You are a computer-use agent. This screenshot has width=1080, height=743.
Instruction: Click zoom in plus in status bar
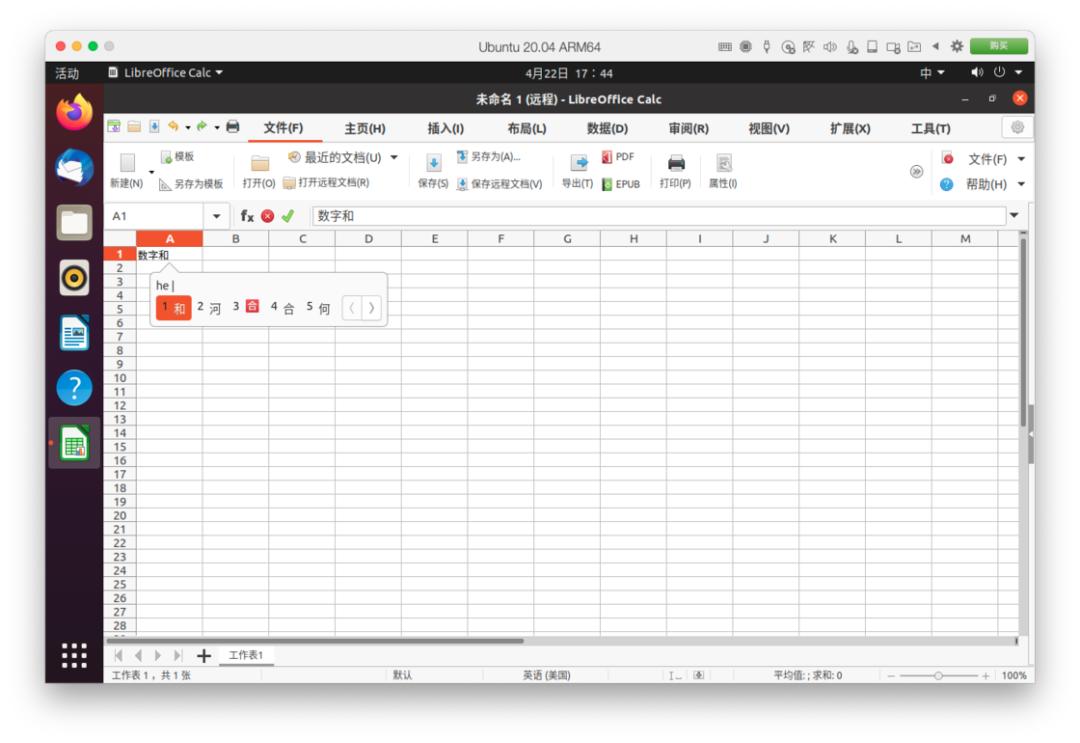pyautogui.click(x=986, y=676)
